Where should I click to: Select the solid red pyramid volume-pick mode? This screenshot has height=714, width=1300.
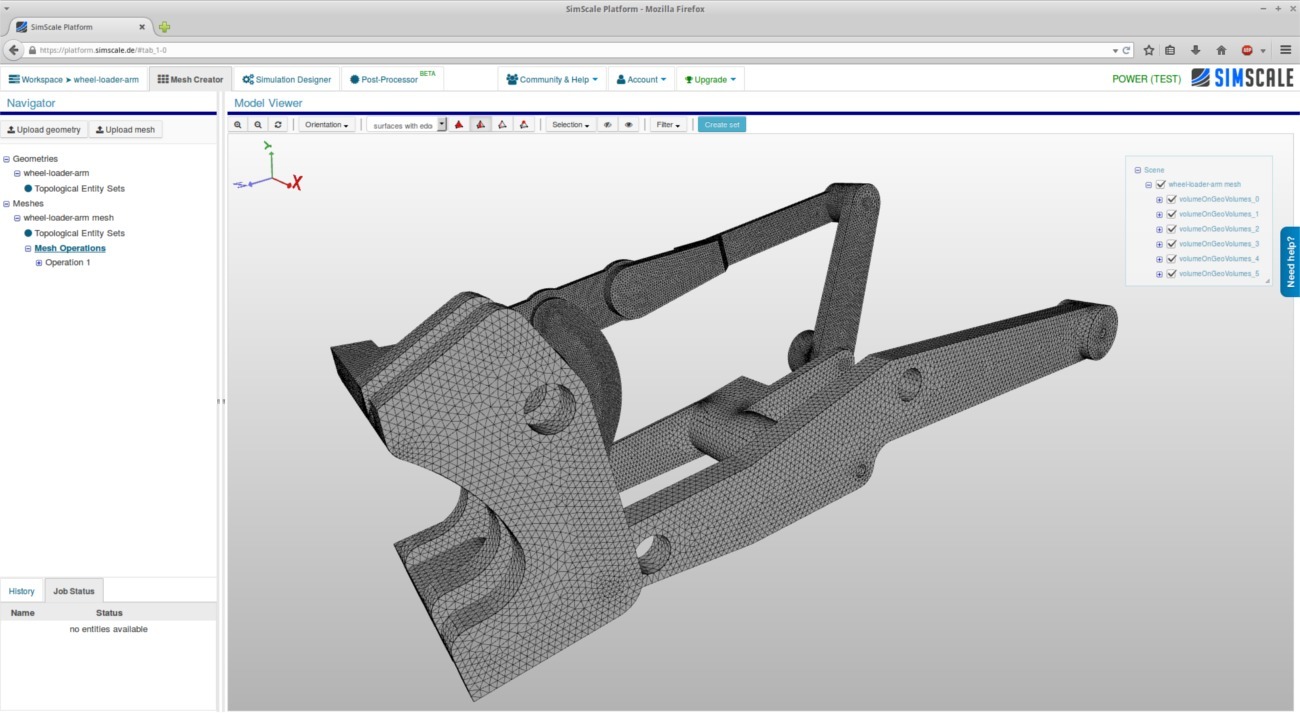coord(459,125)
